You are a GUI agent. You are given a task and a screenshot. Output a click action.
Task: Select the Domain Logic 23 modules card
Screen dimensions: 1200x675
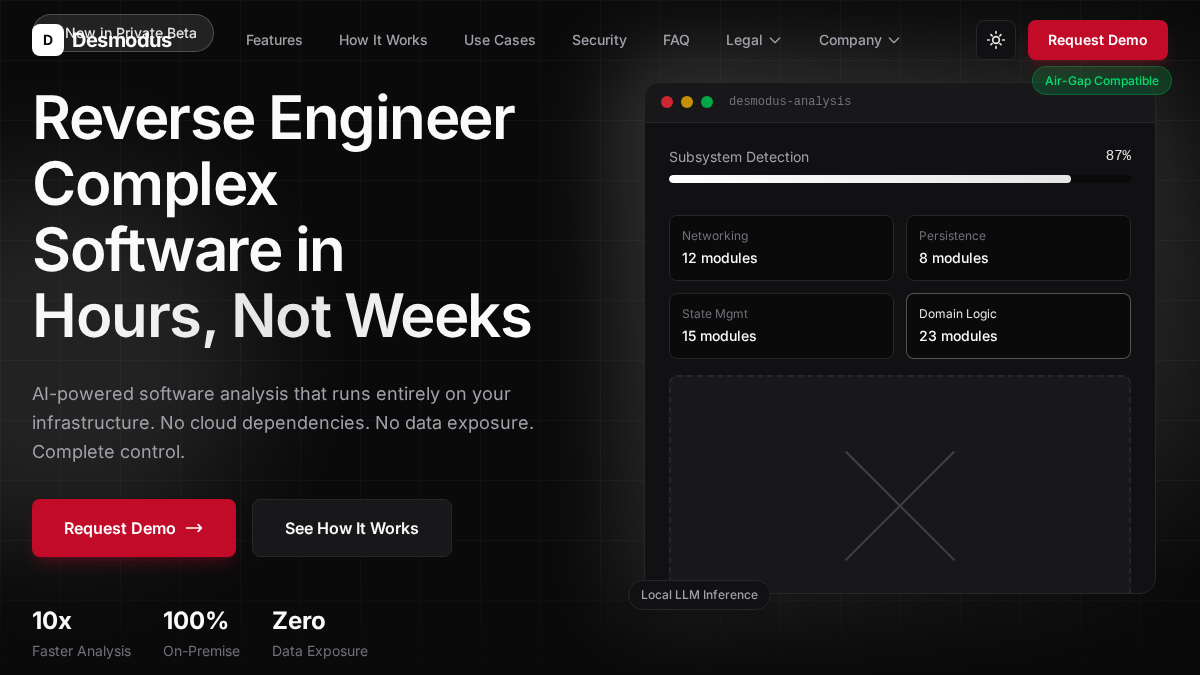click(x=1018, y=326)
